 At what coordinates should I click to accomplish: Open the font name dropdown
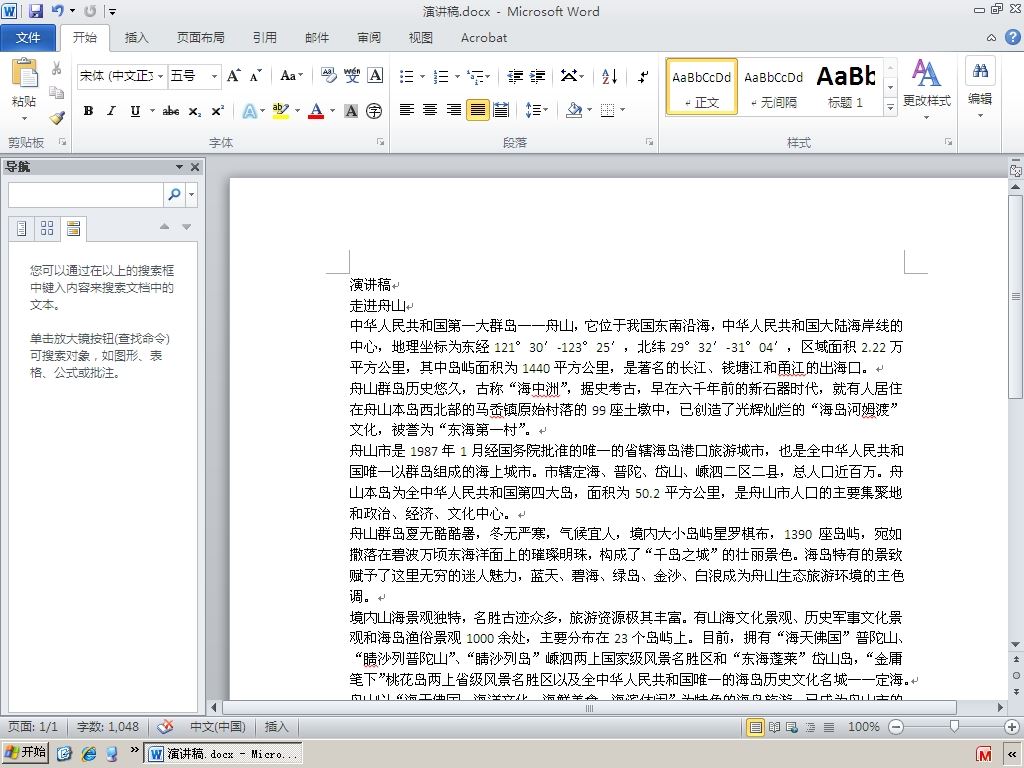coord(161,76)
